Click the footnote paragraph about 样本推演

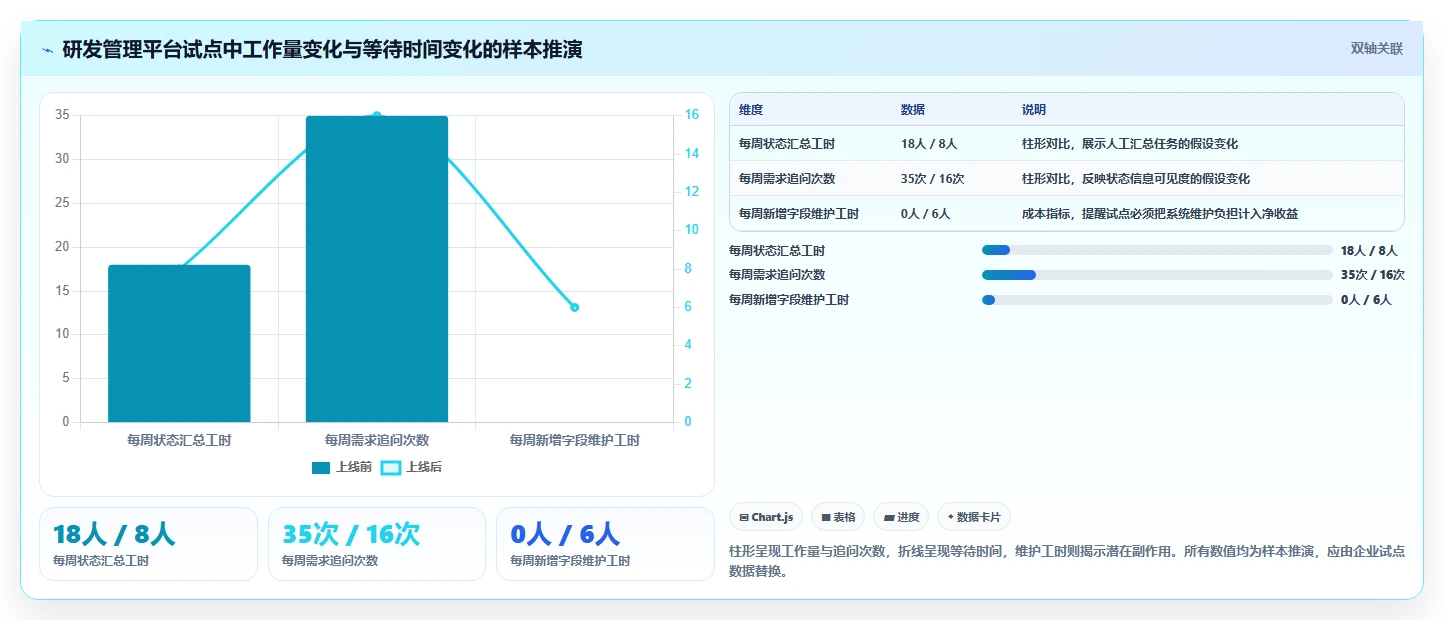(x=1068, y=561)
